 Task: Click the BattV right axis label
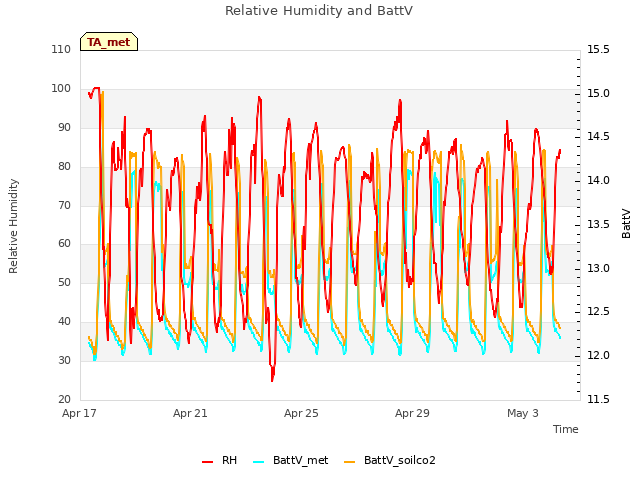626,223
